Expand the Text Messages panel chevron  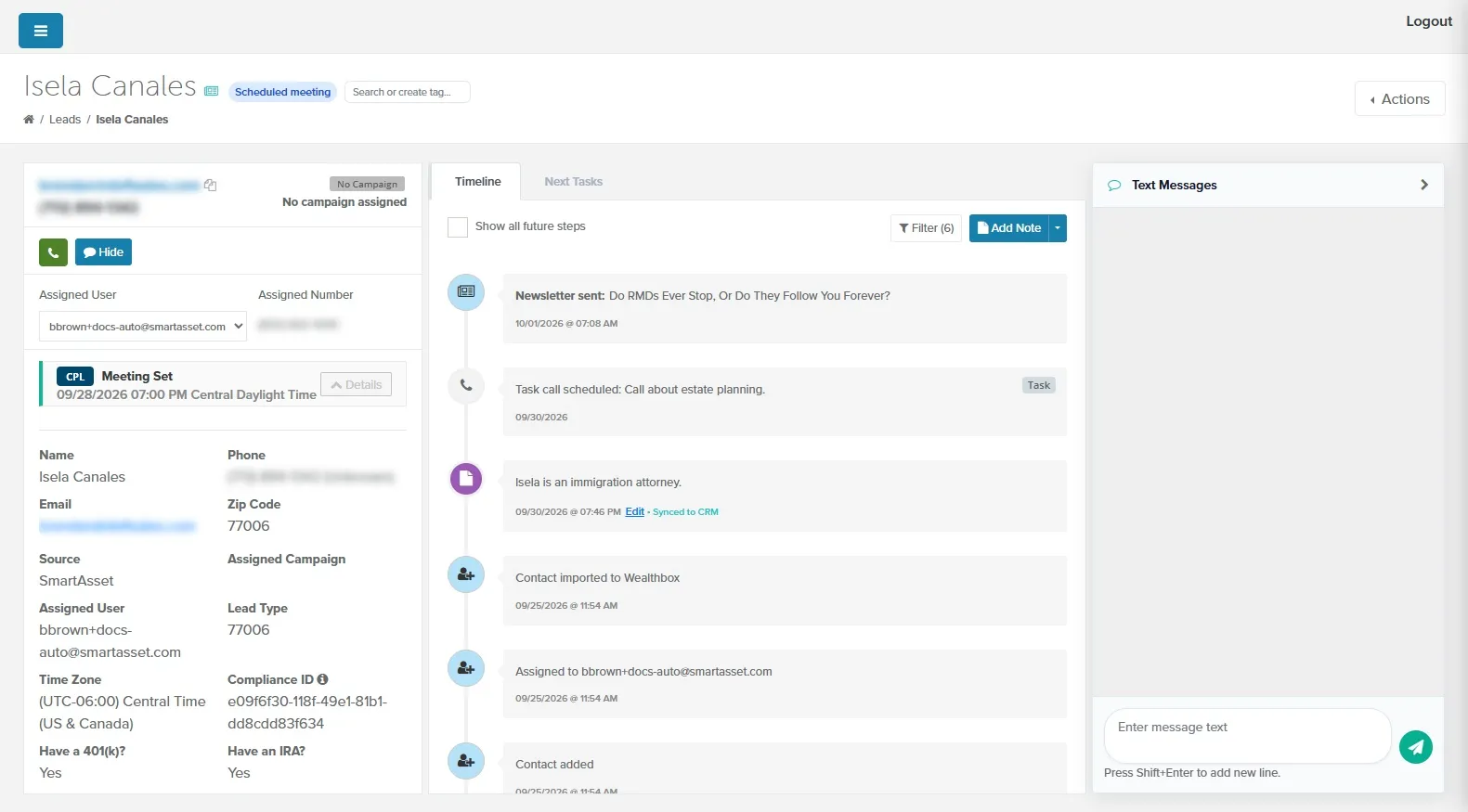click(x=1424, y=185)
